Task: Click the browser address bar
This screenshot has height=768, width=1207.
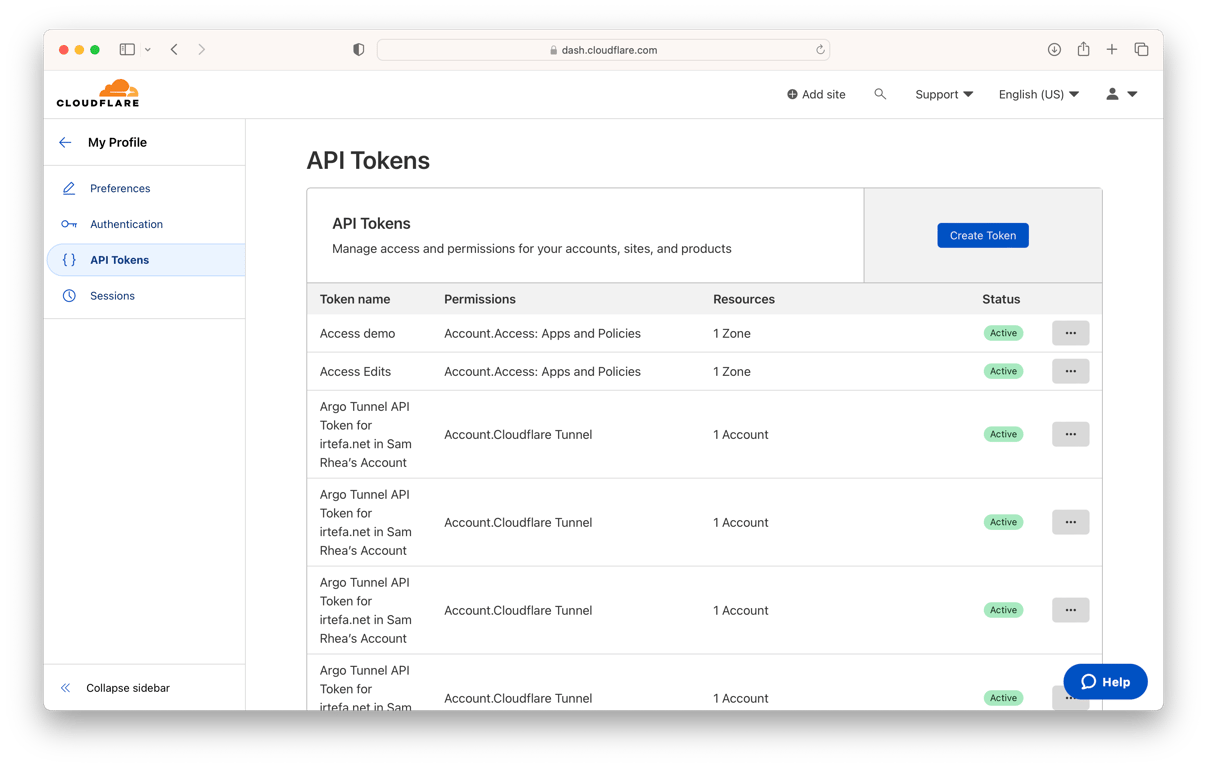Action: [x=603, y=49]
